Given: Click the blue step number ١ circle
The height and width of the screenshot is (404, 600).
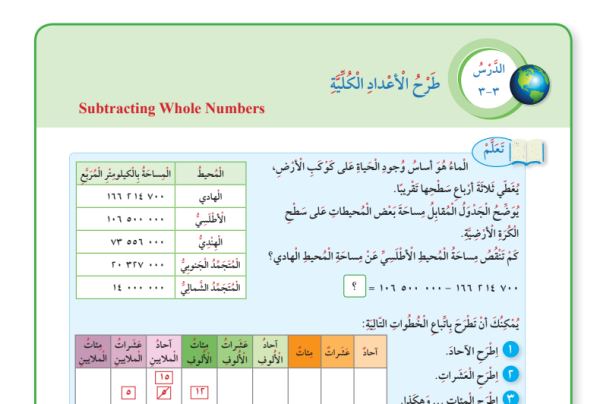Looking at the screenshot, I should [510, 350].
